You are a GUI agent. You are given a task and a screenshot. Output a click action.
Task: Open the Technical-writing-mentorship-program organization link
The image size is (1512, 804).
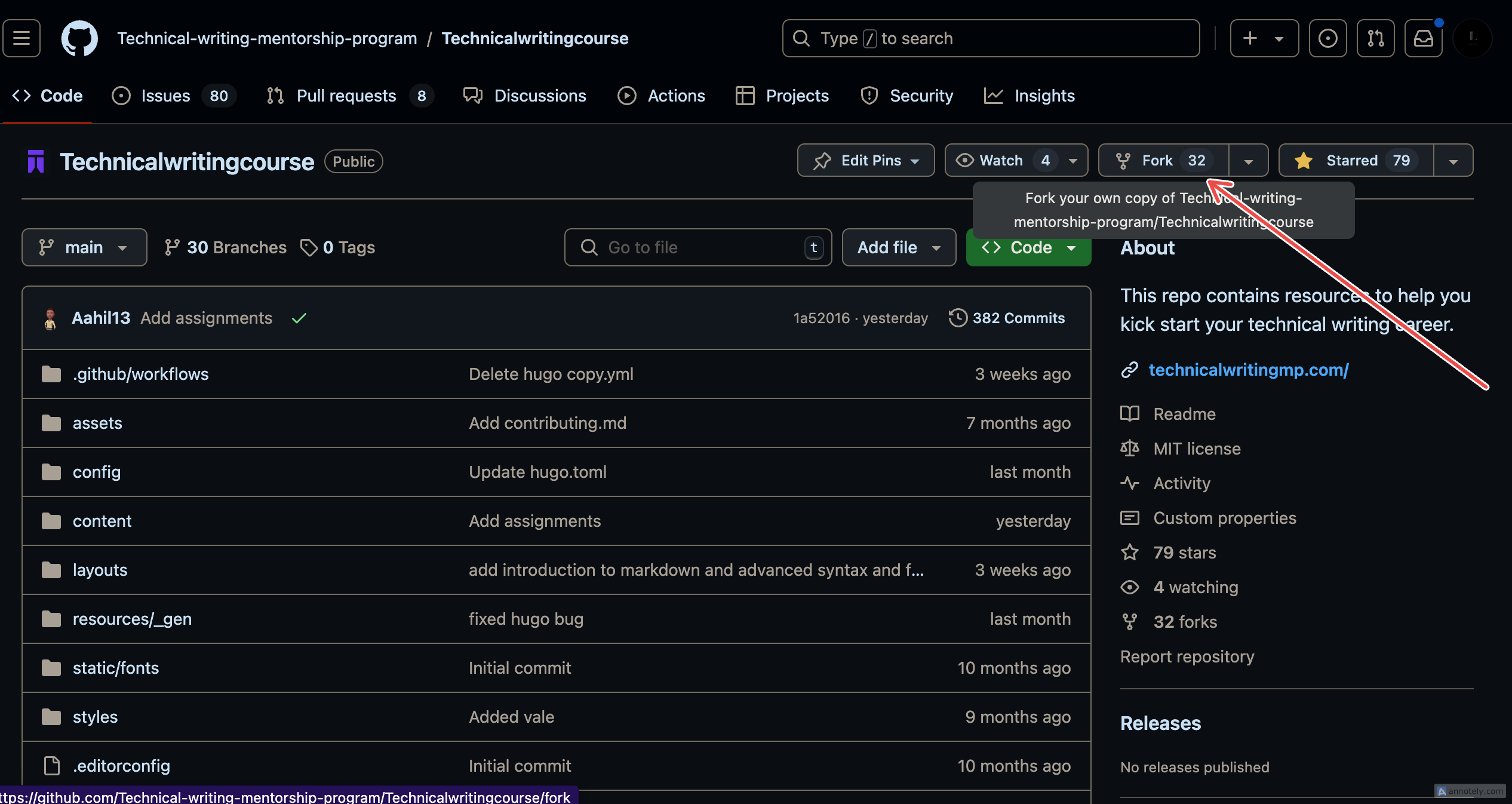pos(267,38)
